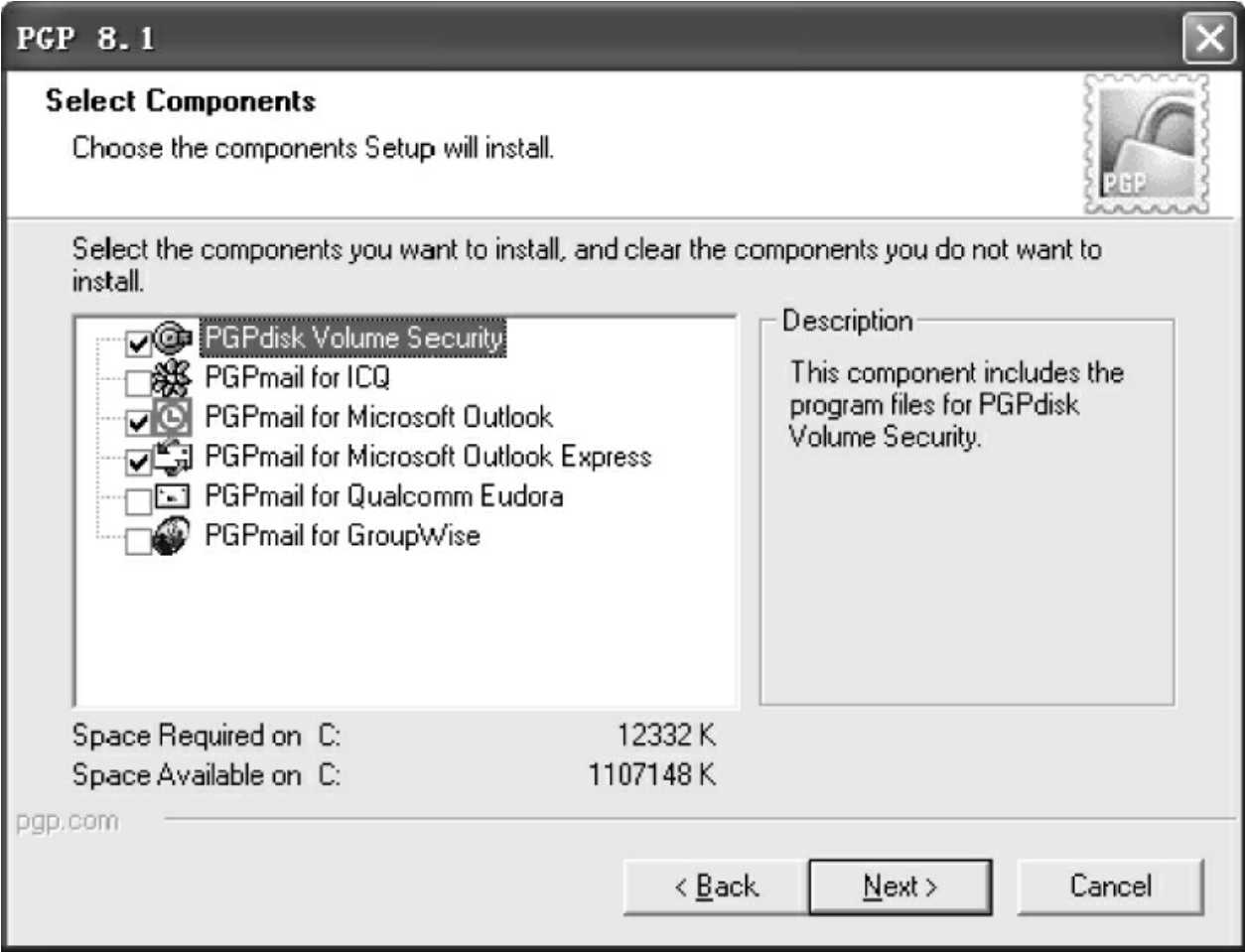Image resolution: width=1245 pixels, height=952 pixels.
Task: Close the PGP 8.1 setup window
Action: click(1209, 39)
